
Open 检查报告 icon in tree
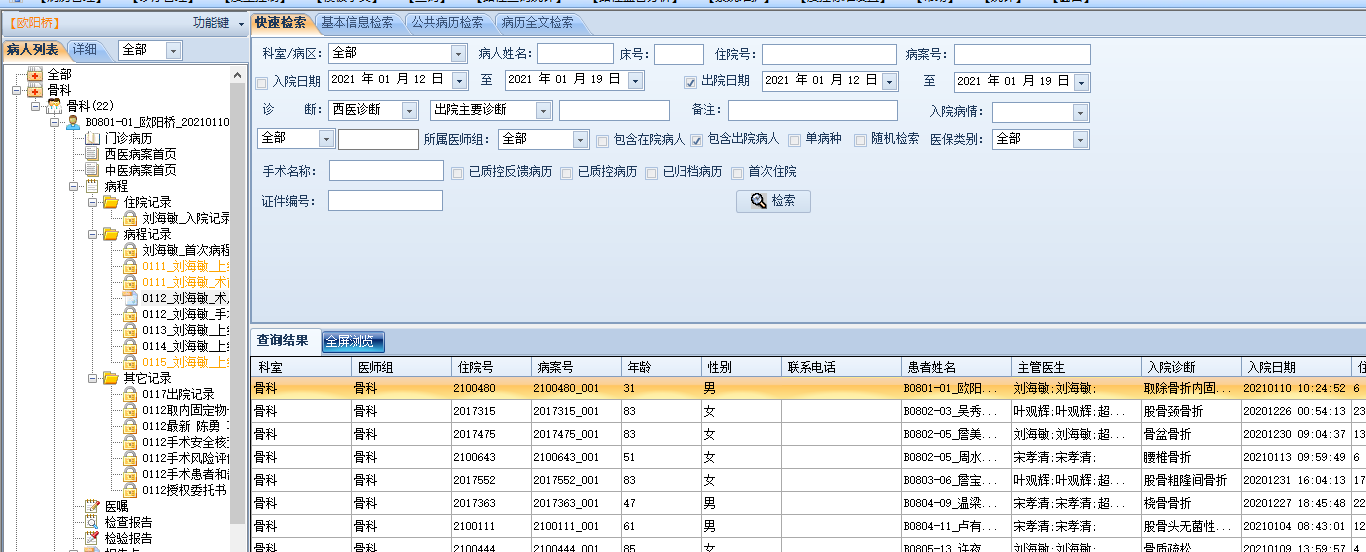point(93,522)
